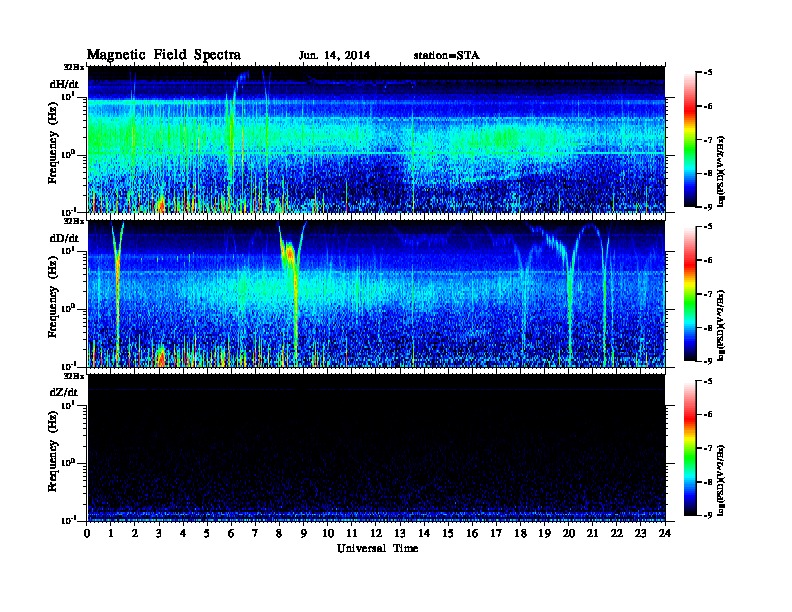Select the "dZ/dt" panel label
The height and width of the screenshot is (612, 792).
[x=64, y=392]
